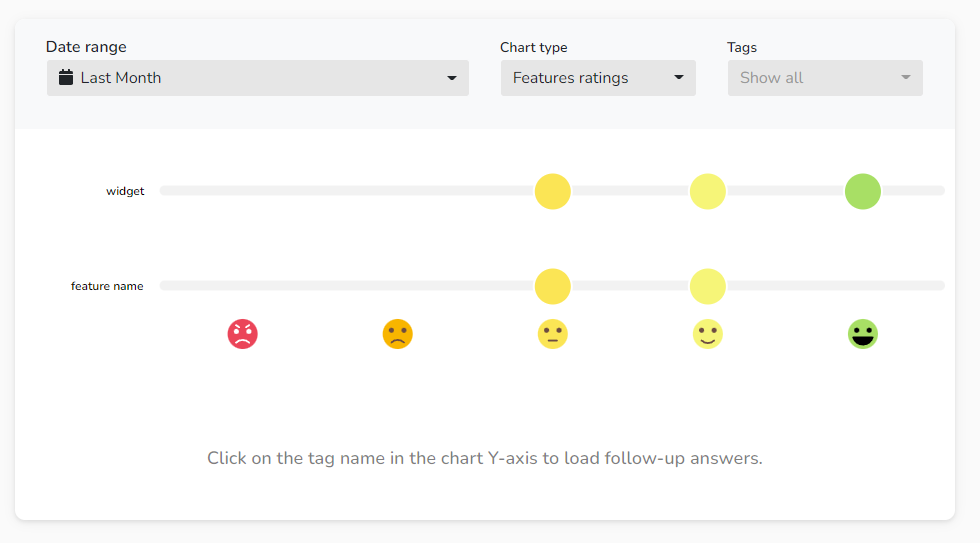The height and width of the screenshot is (543, 980).
Task: Click the widget tag name label
Action: pos(125,191)
